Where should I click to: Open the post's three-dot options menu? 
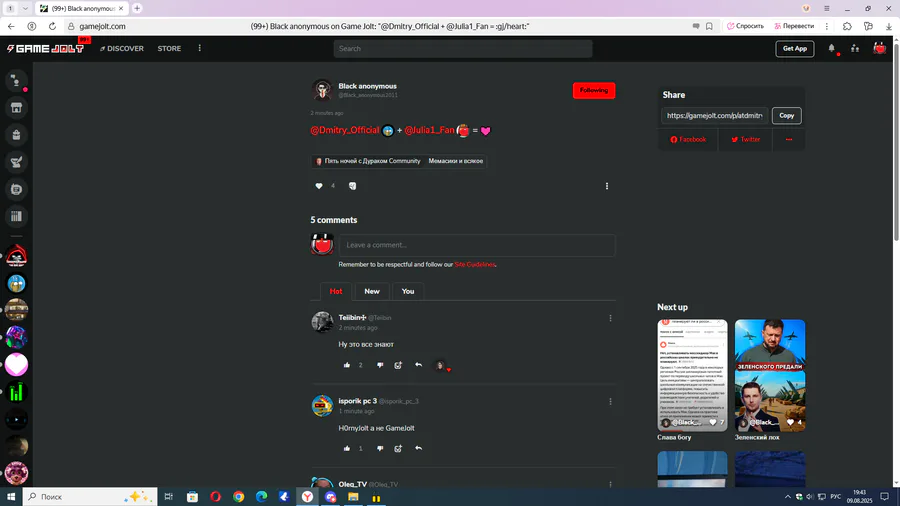[607, 186]
